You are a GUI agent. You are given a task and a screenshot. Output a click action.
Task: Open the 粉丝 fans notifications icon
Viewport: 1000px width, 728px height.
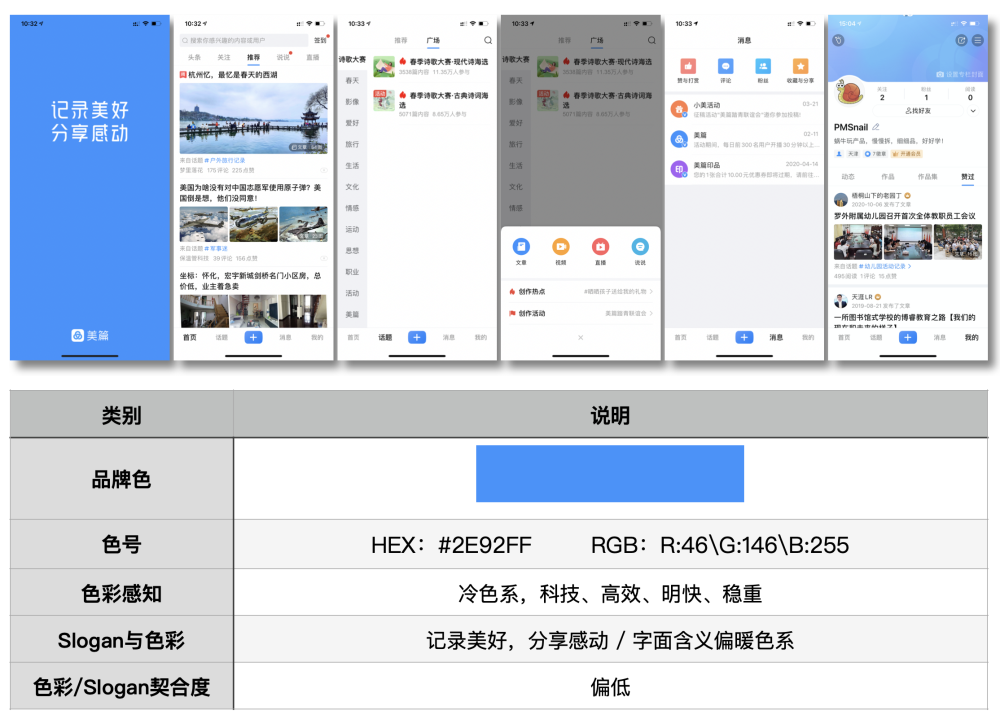click(x=763, y=66)
